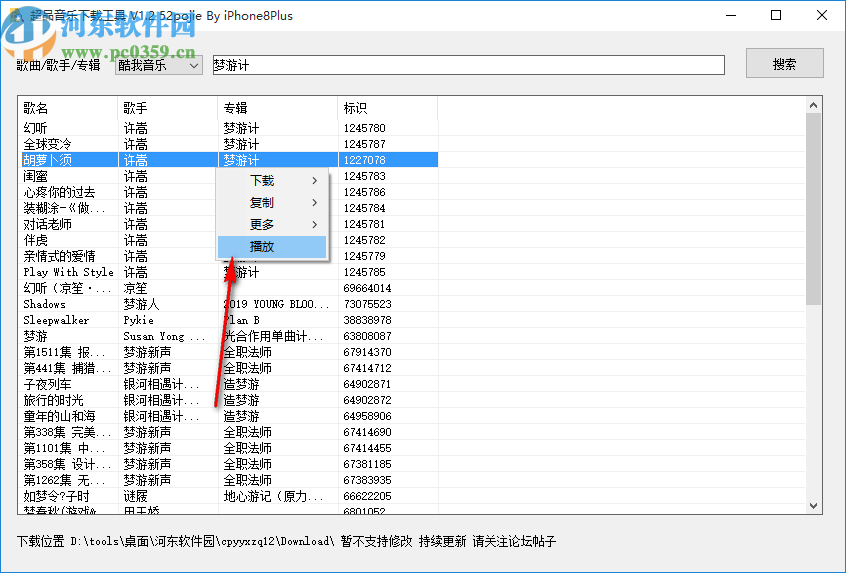Screen dimensions: 846x573
Task: Select the row 第441集 捕猎...
Action: coord(229,369)
